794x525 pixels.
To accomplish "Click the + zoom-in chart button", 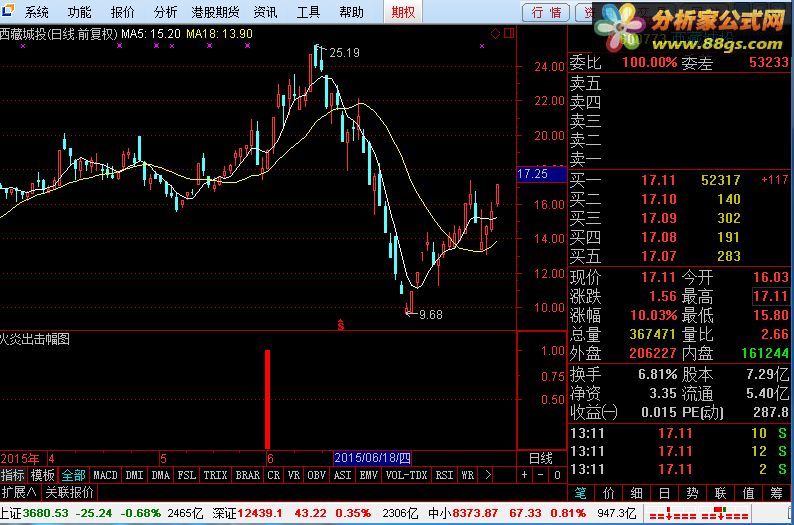I will click(524, 475).
